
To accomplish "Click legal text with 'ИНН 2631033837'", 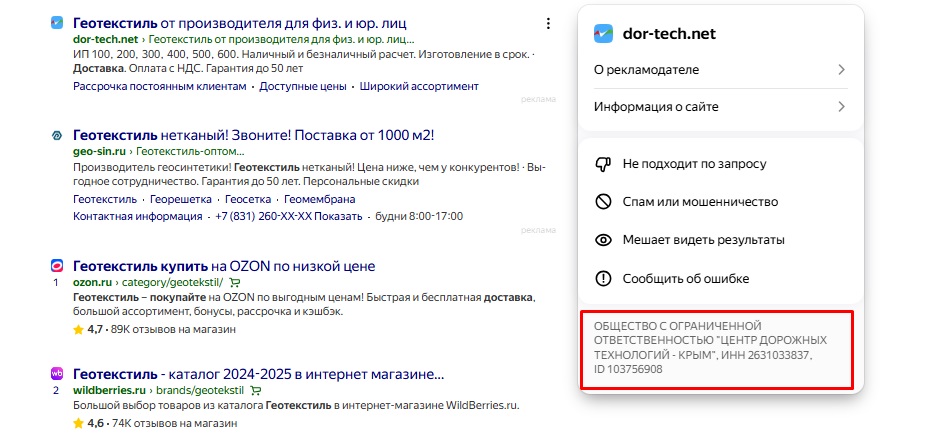I will click(x=710, y=348).
